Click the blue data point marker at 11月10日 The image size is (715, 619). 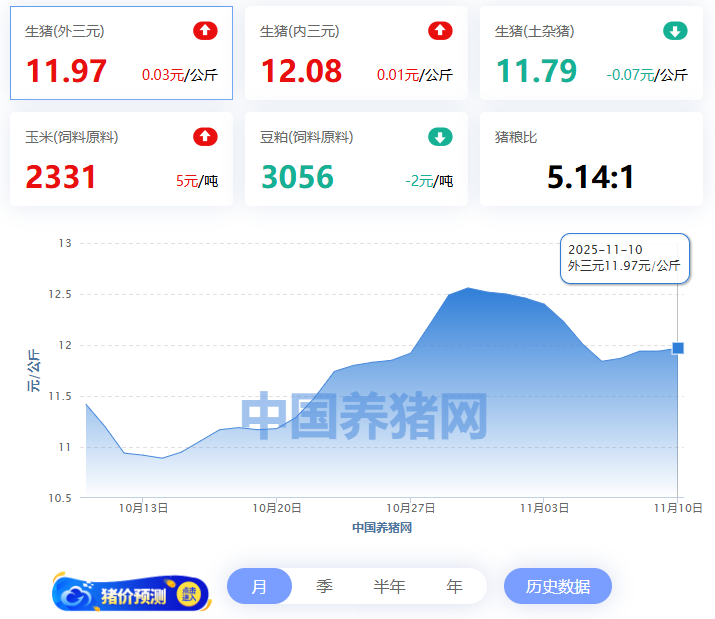point(678,348)
